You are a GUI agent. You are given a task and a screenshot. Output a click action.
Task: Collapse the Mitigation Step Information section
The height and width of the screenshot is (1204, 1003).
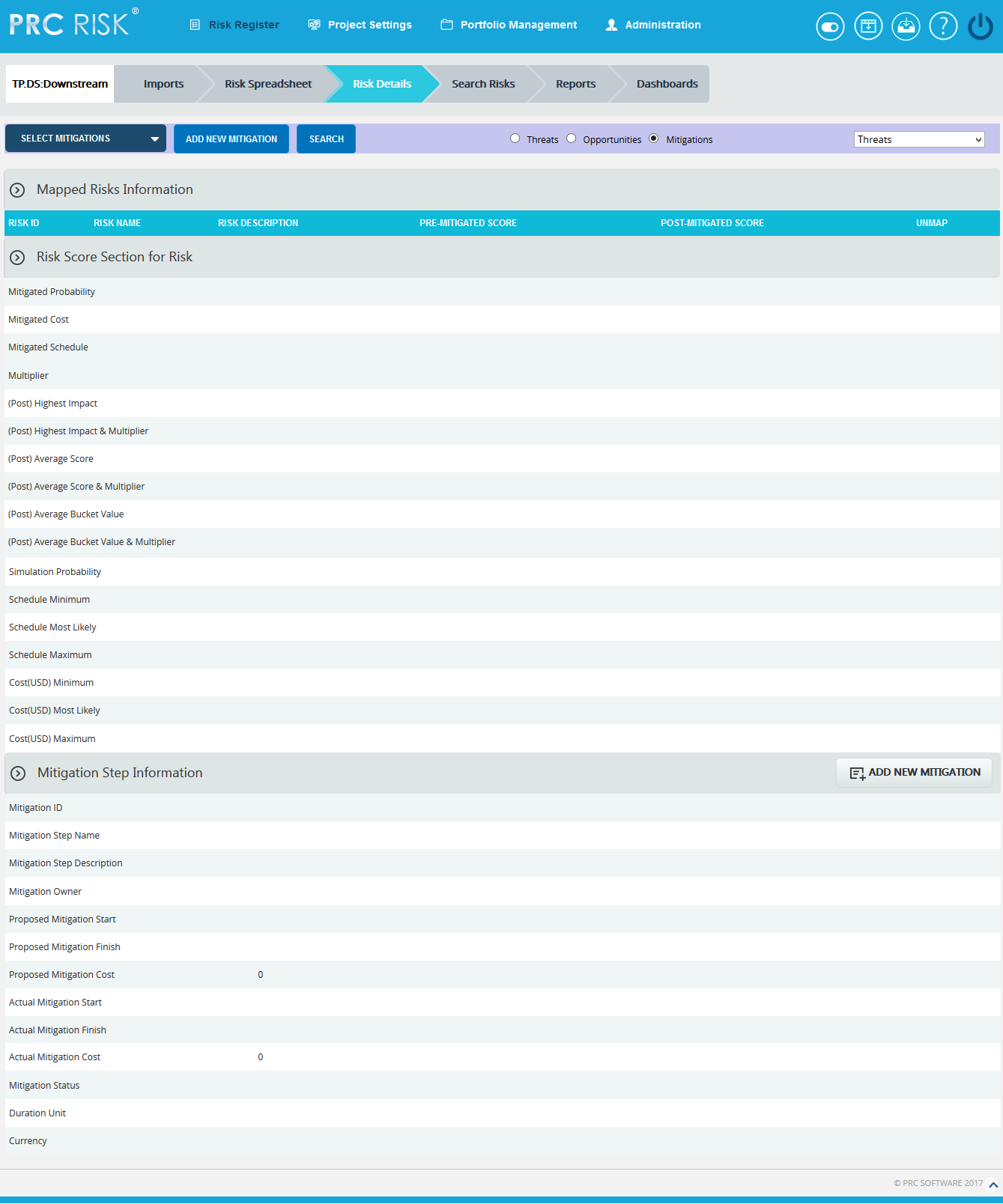pos(18,773)
